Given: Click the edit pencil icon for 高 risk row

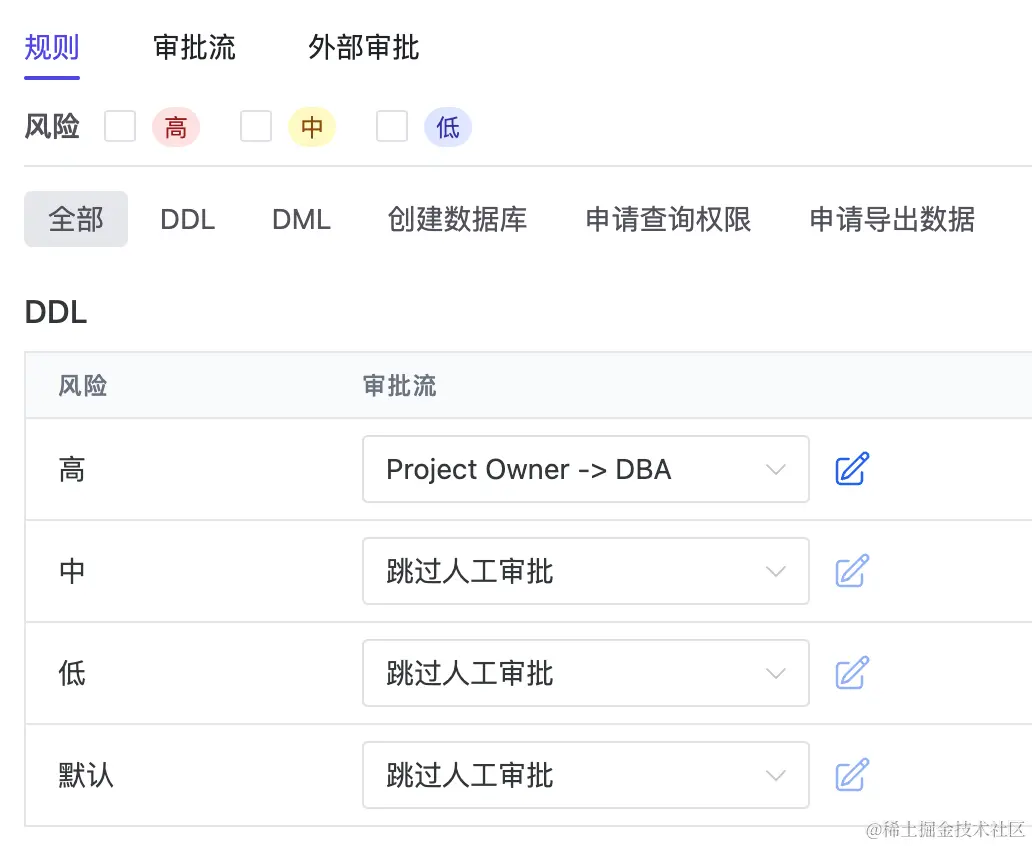Looking at the screenshot, I should tap(852, 469).
